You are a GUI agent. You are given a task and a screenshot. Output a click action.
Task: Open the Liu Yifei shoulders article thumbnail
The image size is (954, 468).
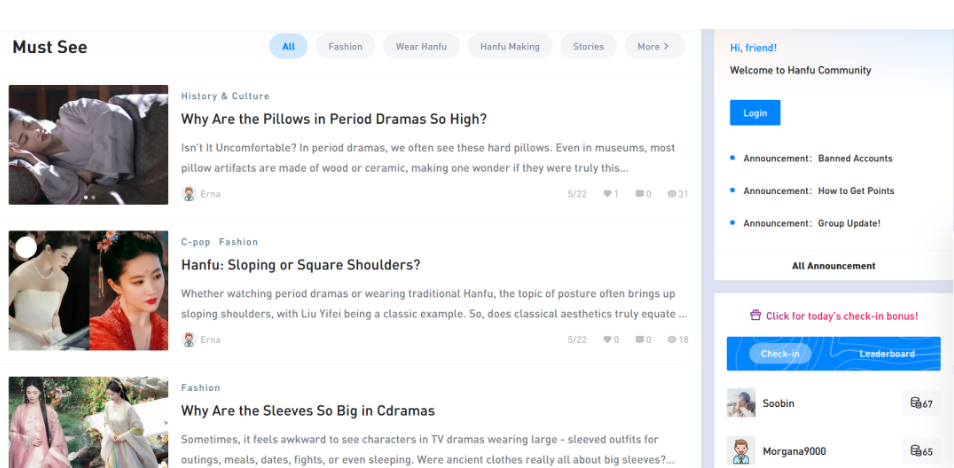(88, 290)
